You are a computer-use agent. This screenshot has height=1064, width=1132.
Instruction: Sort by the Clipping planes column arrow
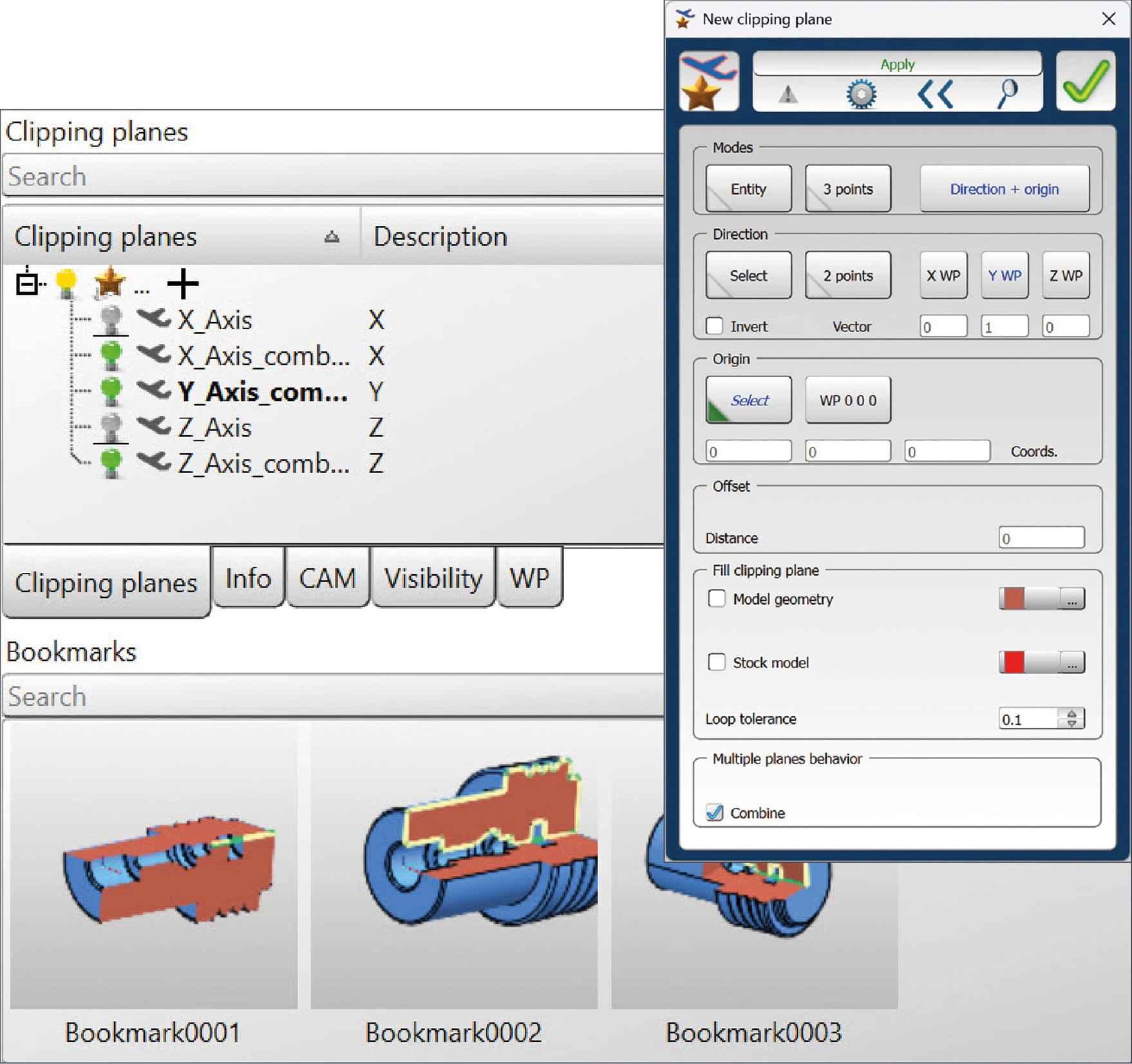click(332, 237)
